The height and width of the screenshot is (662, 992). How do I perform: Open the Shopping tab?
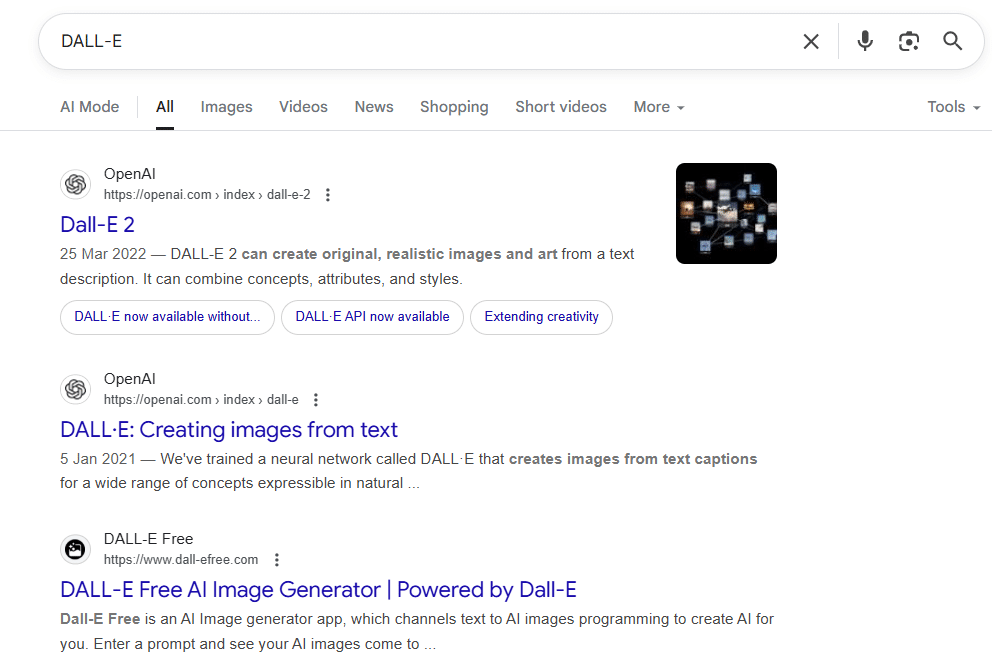[x=454, y=107]
